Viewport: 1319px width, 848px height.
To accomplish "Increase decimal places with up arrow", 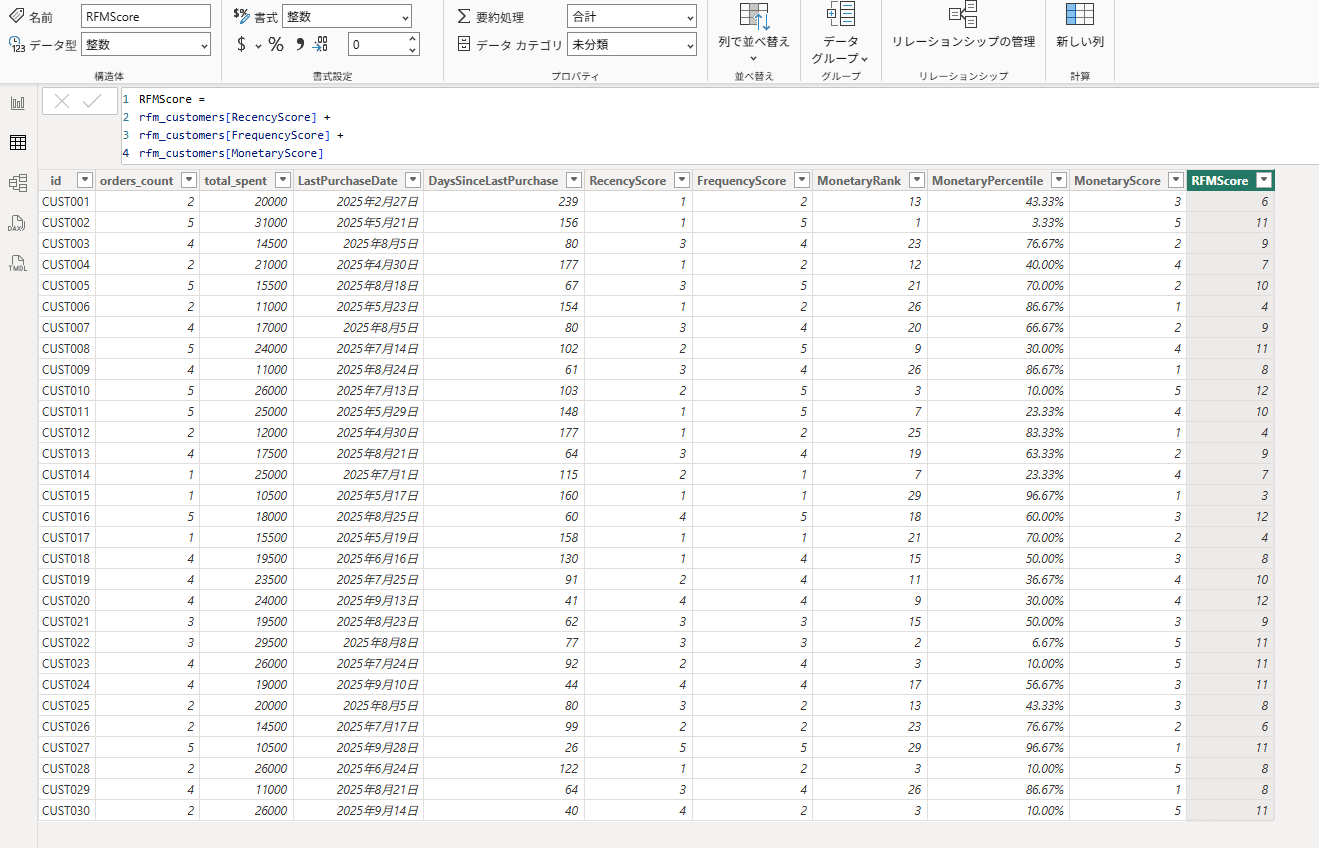I will [x=412, y=40].
